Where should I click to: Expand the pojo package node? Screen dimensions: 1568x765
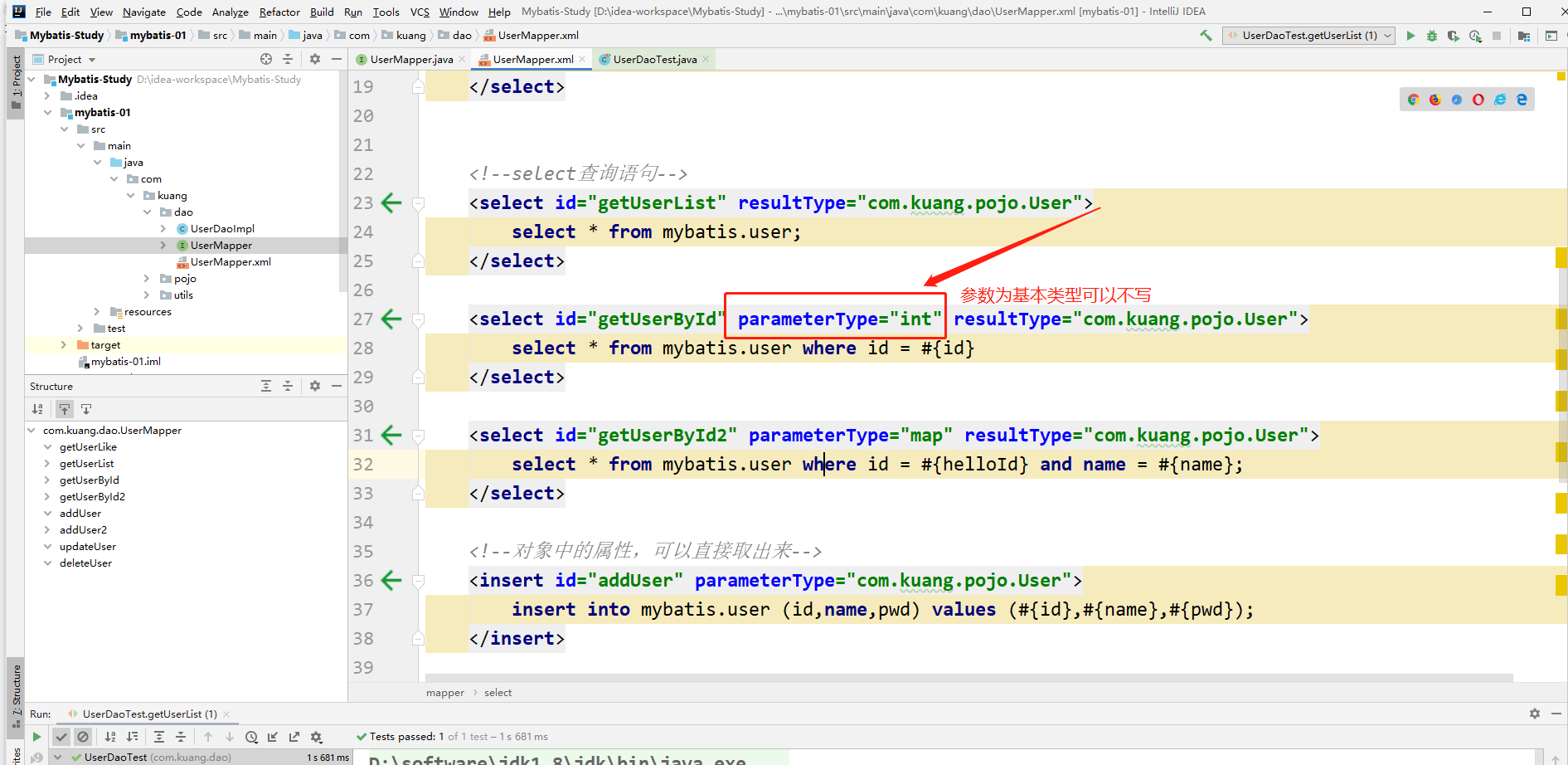tap(147, 279)
